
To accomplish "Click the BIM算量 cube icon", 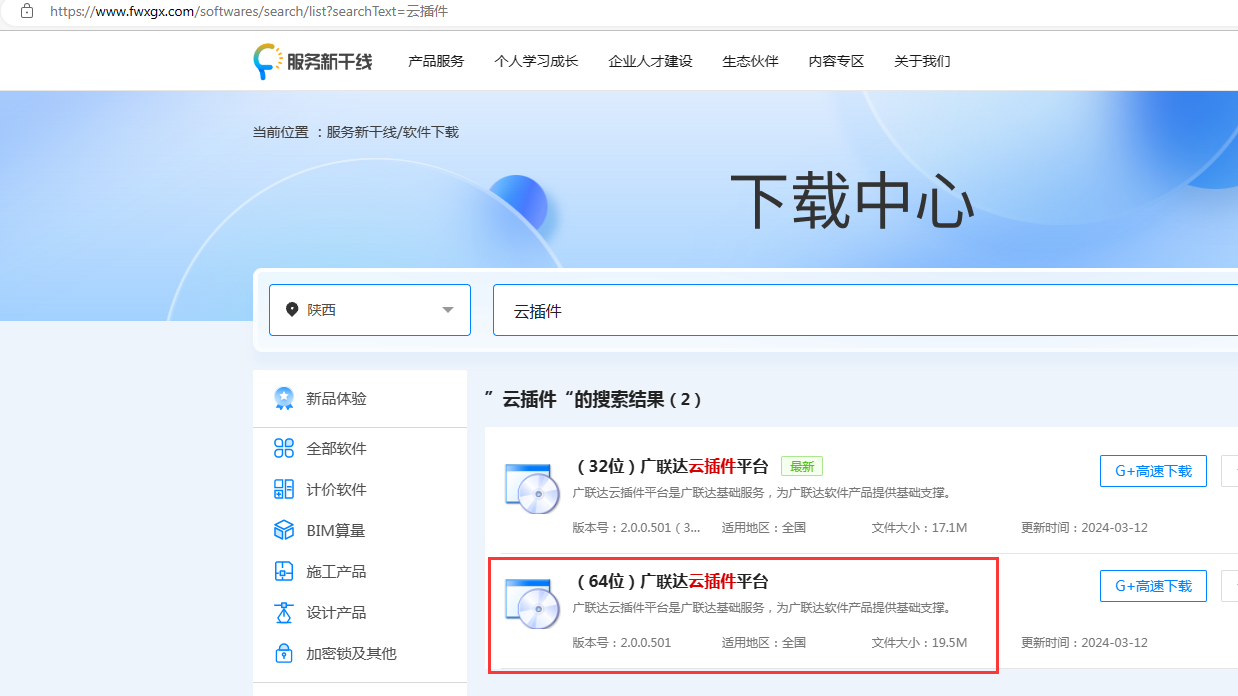I will pyautogui.click(x=284, y=530).
